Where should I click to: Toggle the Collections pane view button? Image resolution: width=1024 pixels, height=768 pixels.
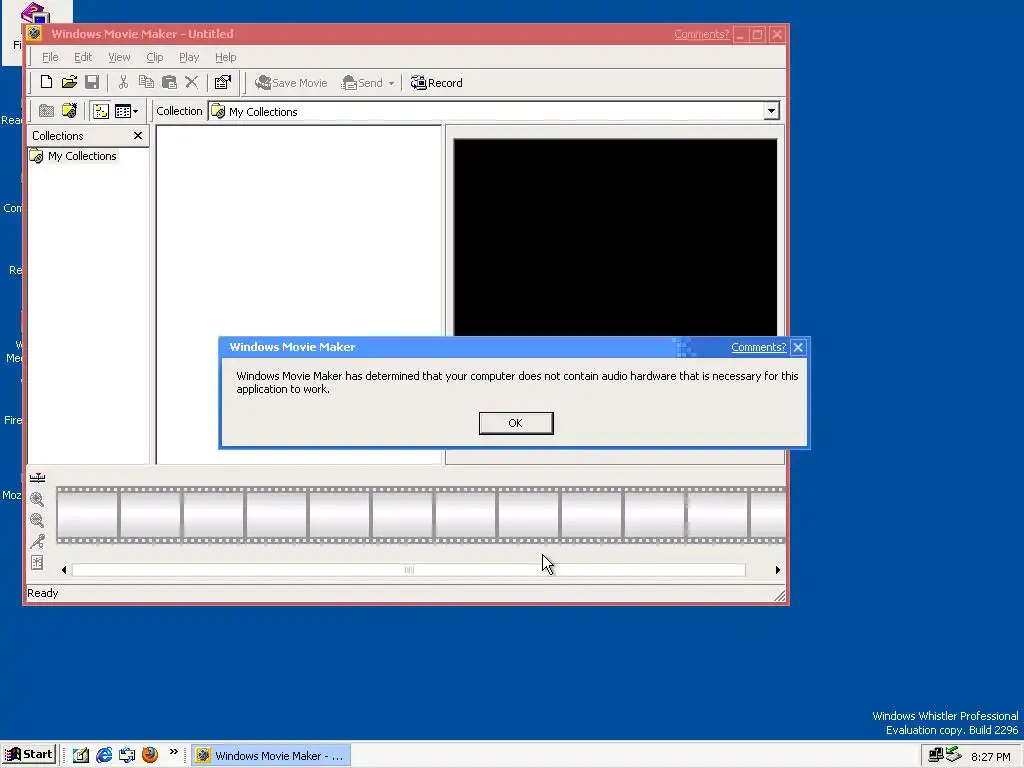point(101,111)
